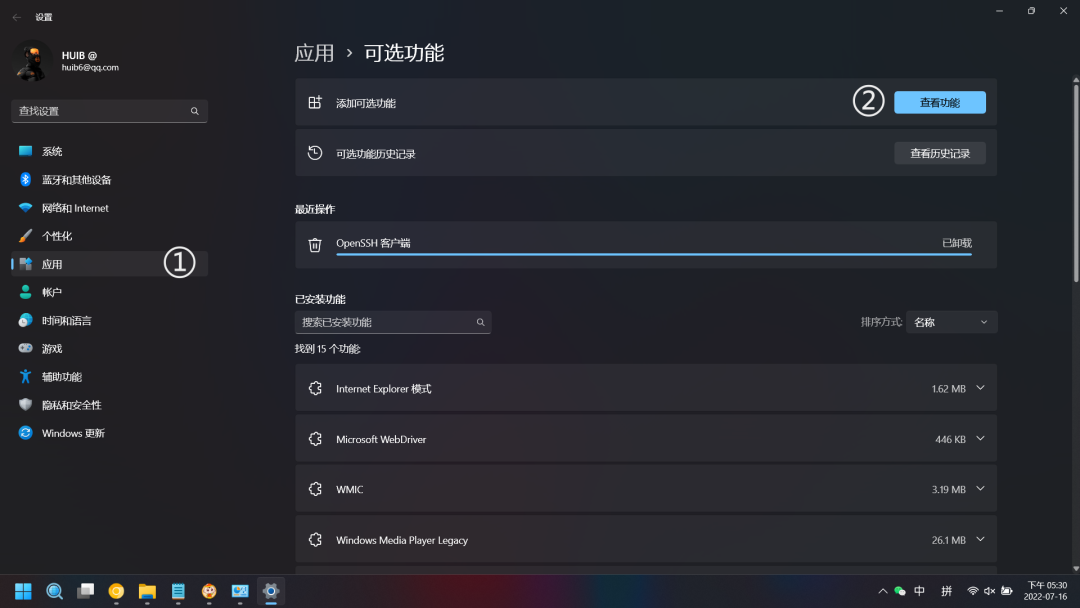Image resolution: width=1080 pixels, height=608 pixels.
Task: Click the Wi-Fi tray icon
Action: tap(973, 591)
